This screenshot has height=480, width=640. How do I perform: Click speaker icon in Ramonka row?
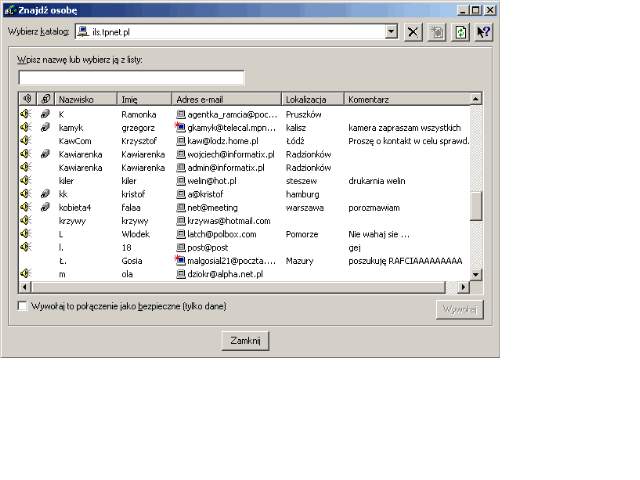26,114
